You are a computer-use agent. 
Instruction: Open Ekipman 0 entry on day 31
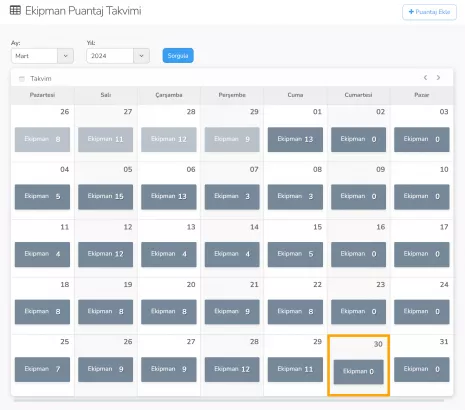[x=422, y=369]
